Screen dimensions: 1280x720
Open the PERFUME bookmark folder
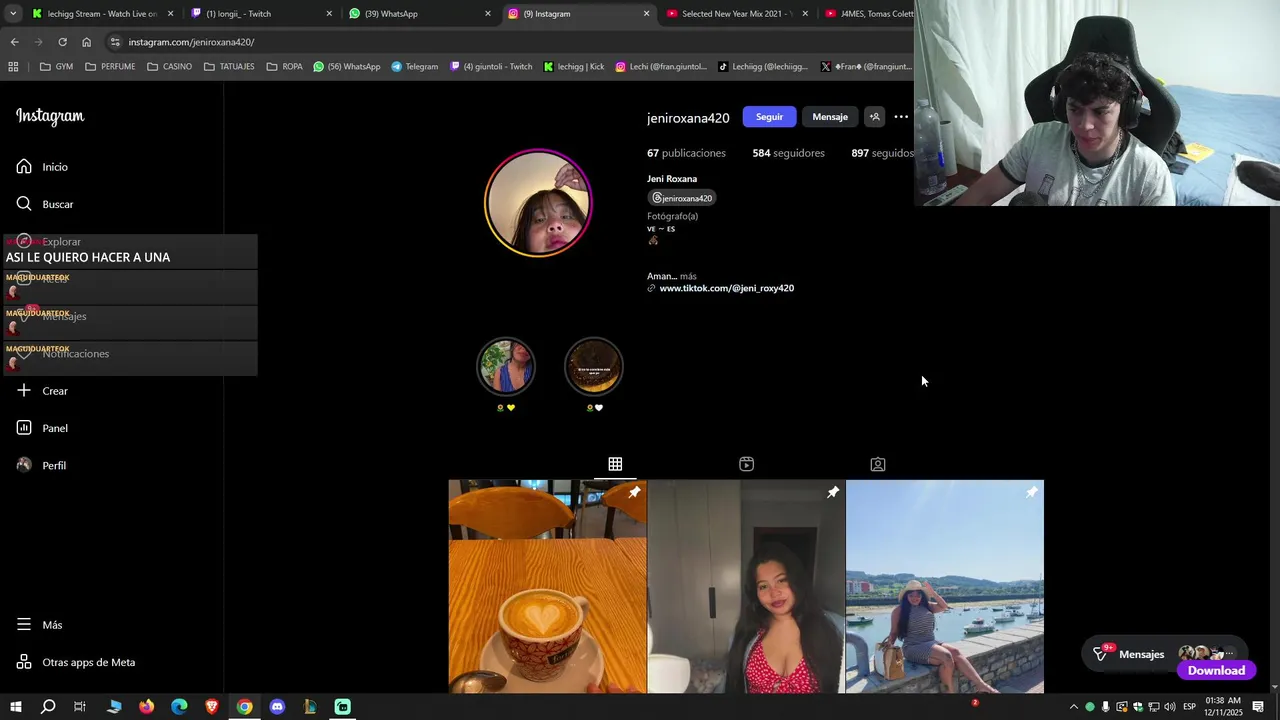click(110, 67)
